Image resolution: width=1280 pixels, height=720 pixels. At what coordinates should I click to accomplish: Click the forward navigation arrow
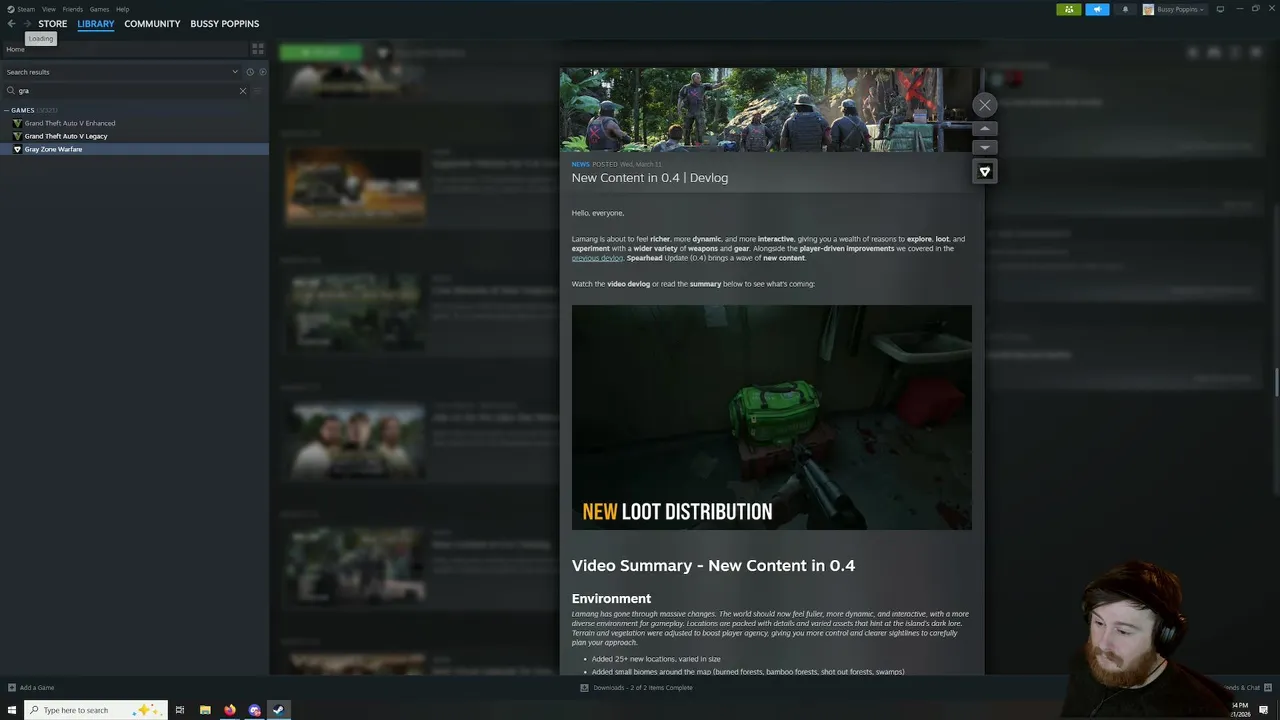coord(27,23)
